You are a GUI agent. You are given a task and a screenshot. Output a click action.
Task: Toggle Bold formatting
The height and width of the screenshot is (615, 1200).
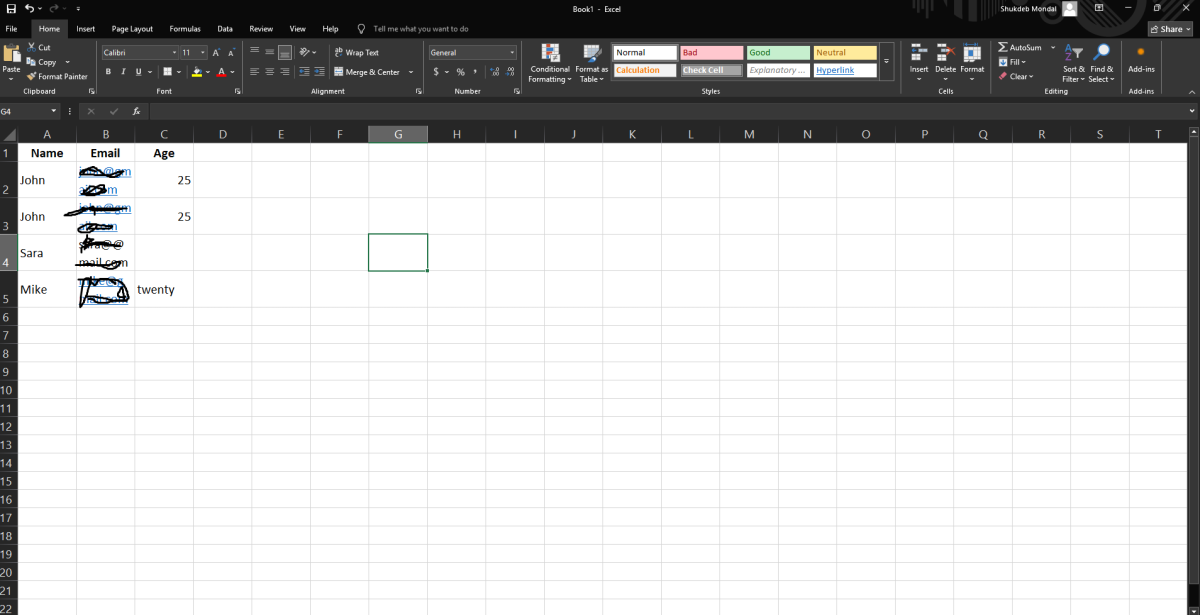(x=109, y=72)
